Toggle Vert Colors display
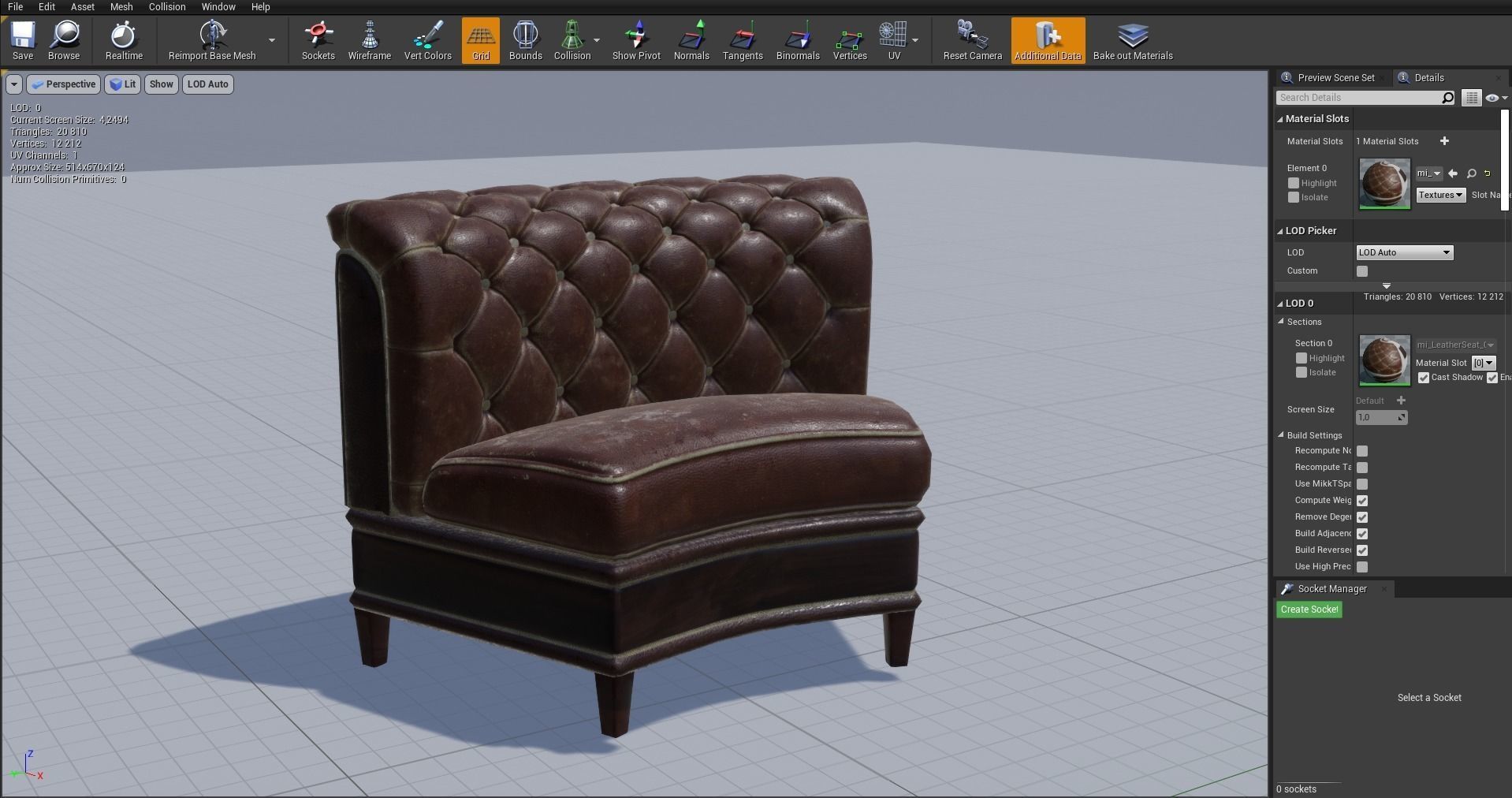Screen dimensions: 1512x798 click(x=428, y=40)
